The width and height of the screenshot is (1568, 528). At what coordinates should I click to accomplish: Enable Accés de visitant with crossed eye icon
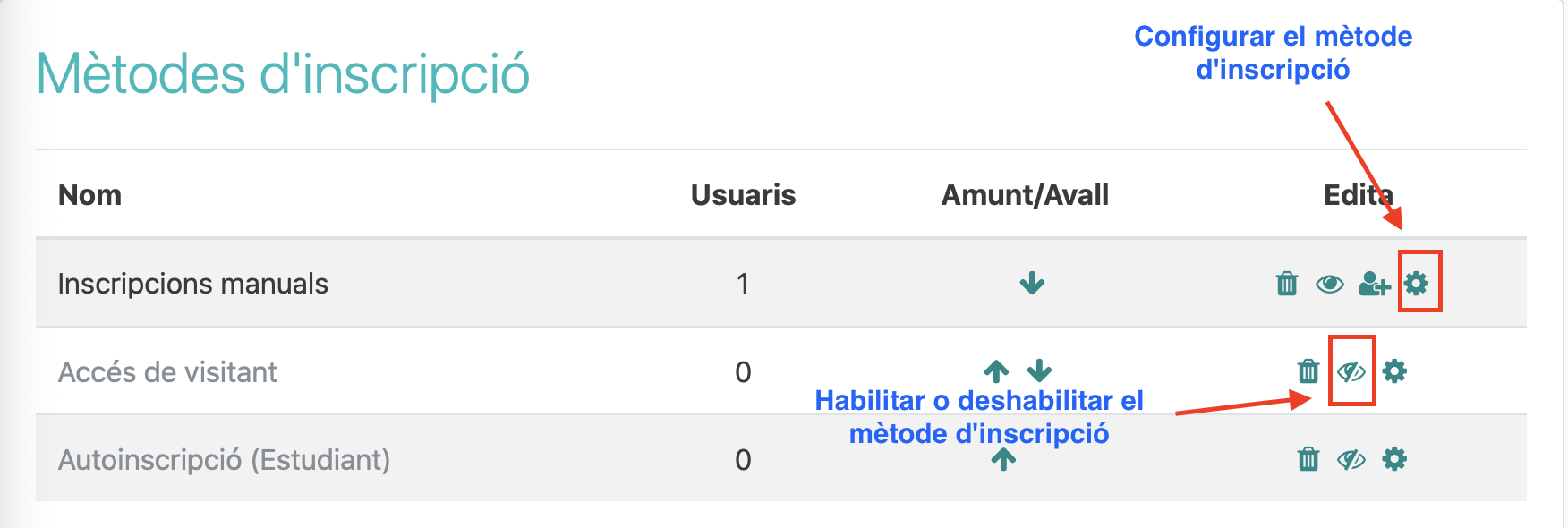[1351, 370]
